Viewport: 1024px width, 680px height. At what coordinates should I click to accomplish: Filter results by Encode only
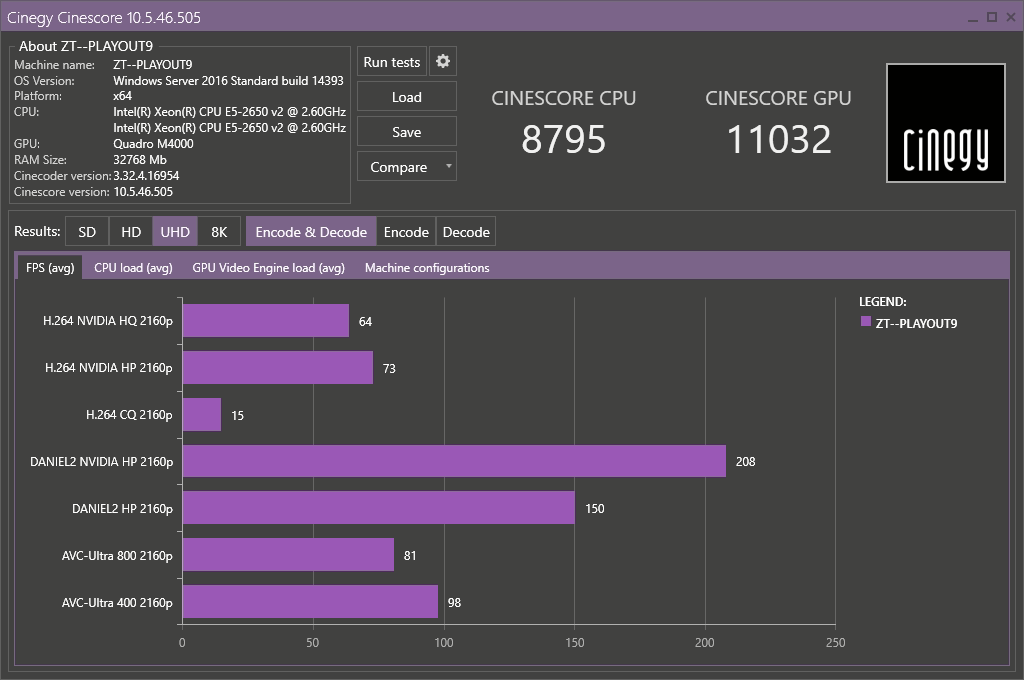click(x=406, y=232)
